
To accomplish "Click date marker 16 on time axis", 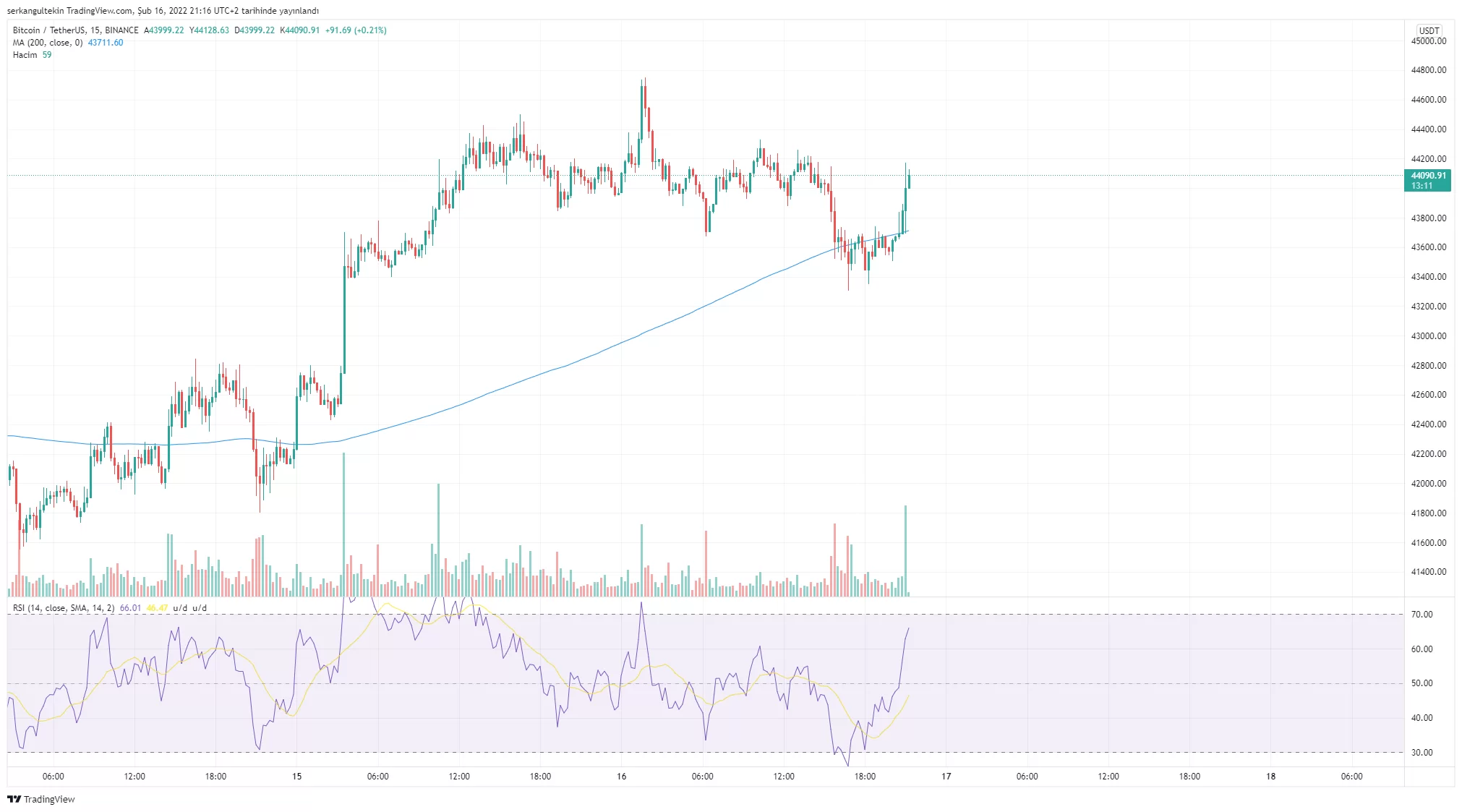I will (x=621, y=777).
